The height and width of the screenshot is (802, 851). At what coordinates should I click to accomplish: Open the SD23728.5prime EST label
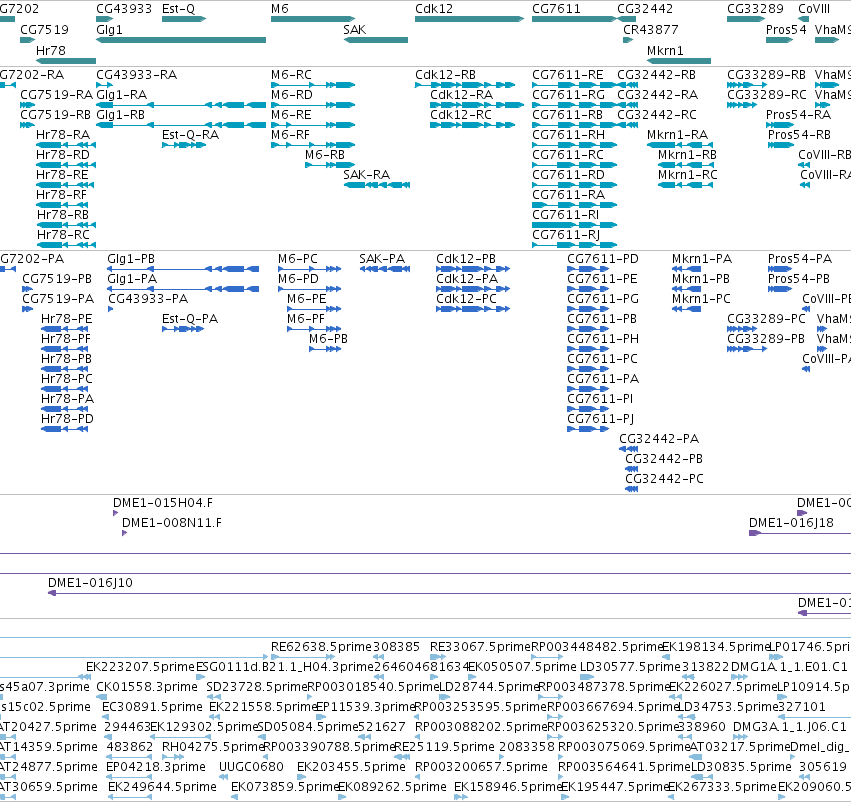[257, 686]
